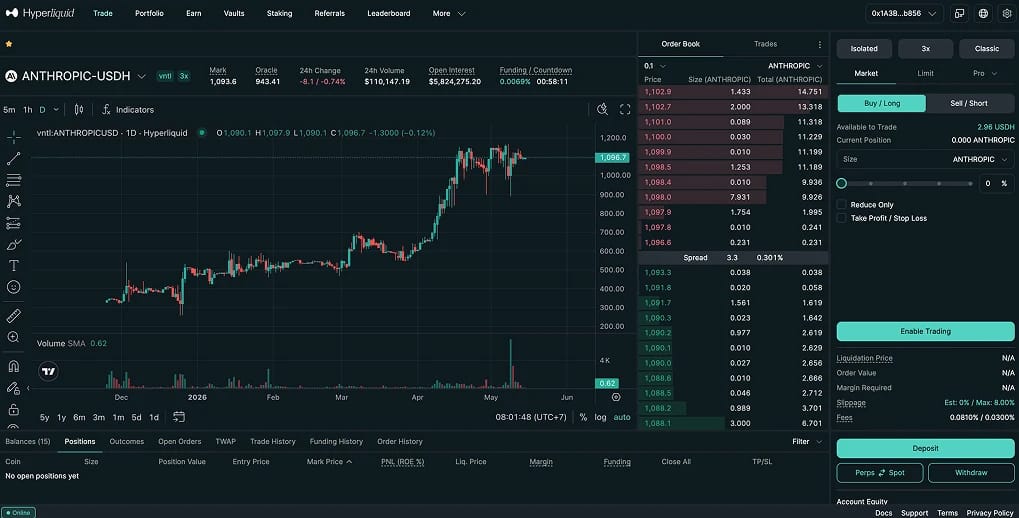Select Buy / Long side
The width and height of the screenshot is (1019, 518).
(x=882, y=103)
